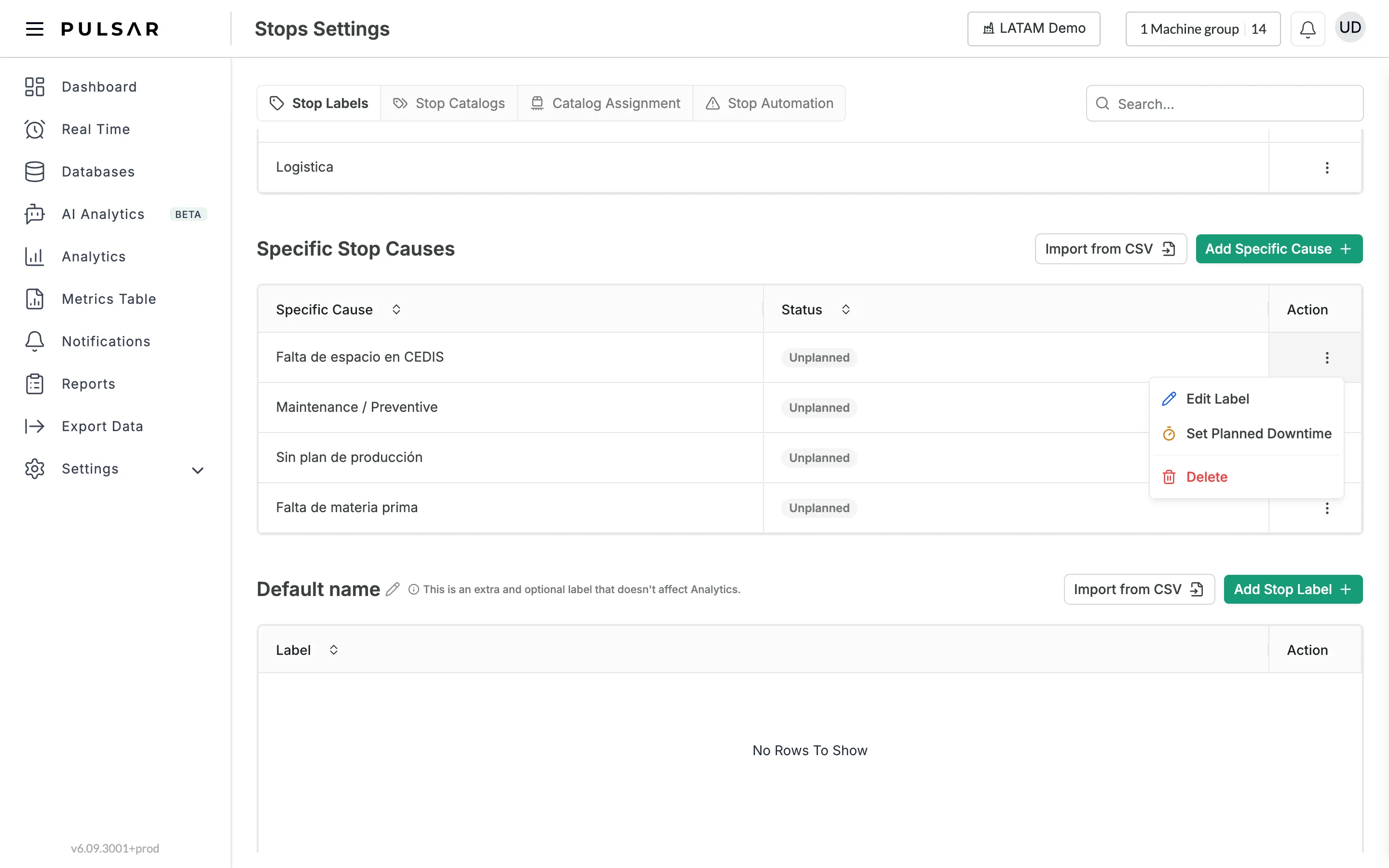This screenshot has width=1389, height=868.
Task: Click the Logistica row label
Action: tap(304, 167)
